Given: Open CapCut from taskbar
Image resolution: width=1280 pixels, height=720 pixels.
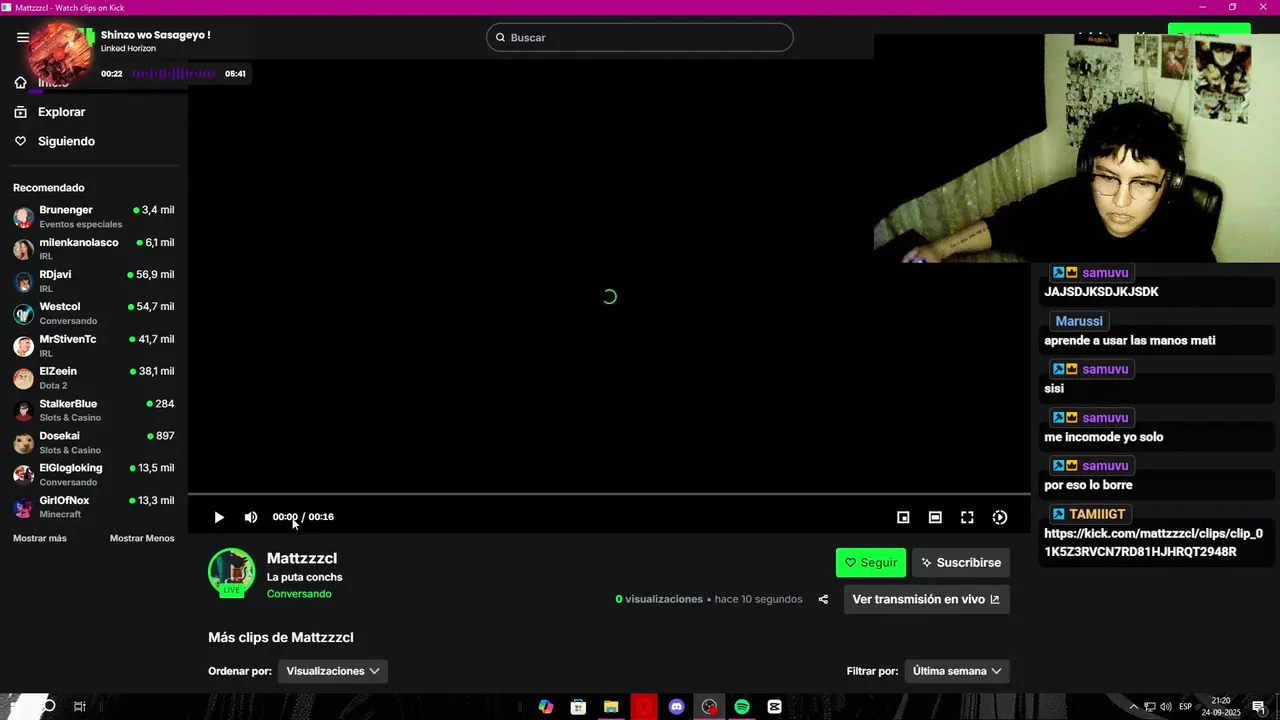Looking at the screenshot, I should click(x=774, y=707).
